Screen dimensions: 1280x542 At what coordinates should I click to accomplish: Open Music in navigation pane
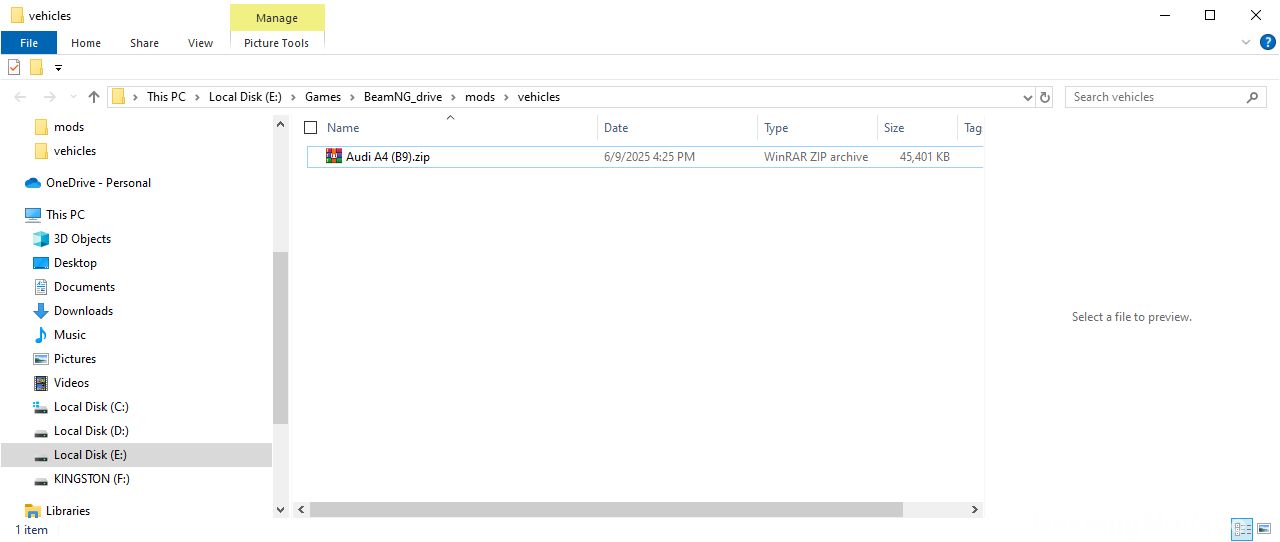coord(70,335)
